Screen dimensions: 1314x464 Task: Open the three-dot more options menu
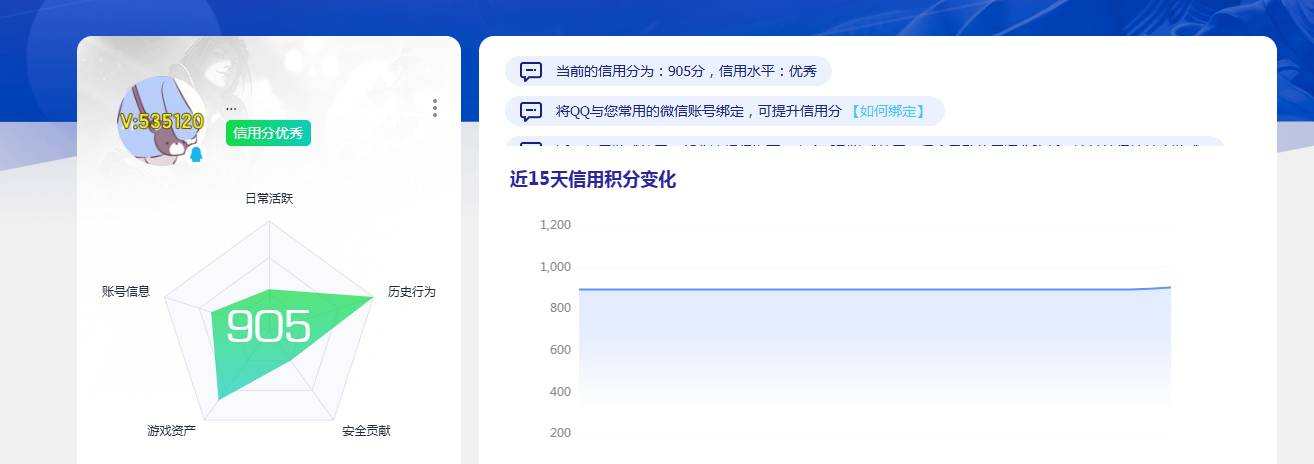click(434, 108)
